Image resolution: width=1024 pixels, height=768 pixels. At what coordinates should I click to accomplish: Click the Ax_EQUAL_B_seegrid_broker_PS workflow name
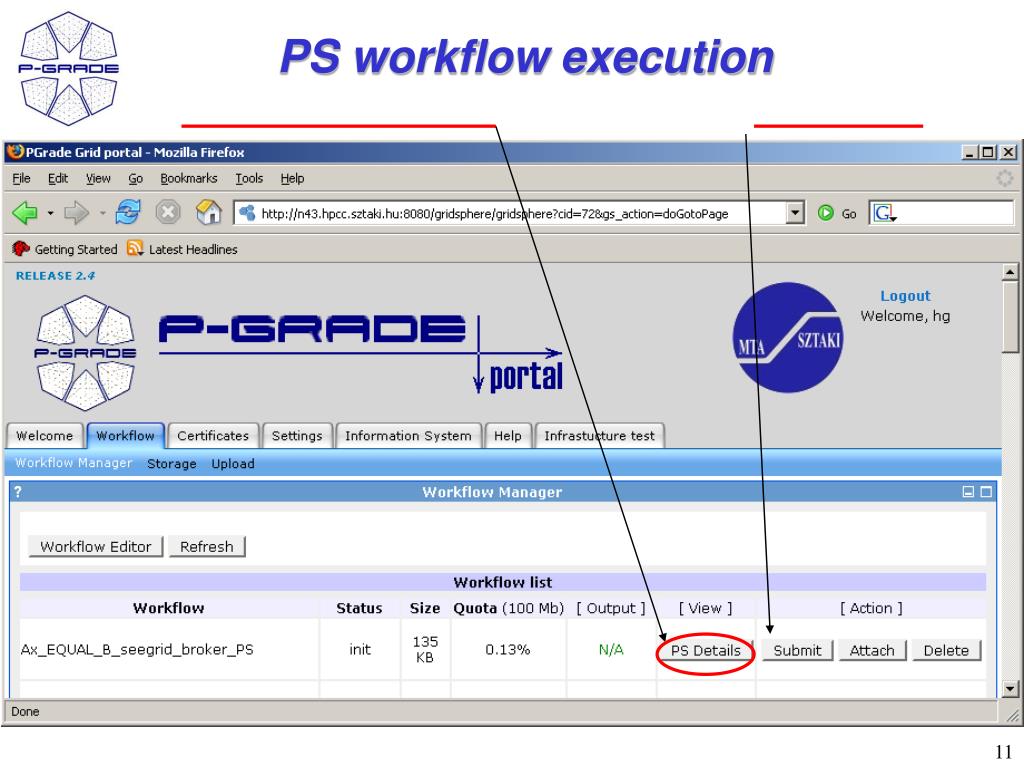pyautogui.click(x=137, y=650)
